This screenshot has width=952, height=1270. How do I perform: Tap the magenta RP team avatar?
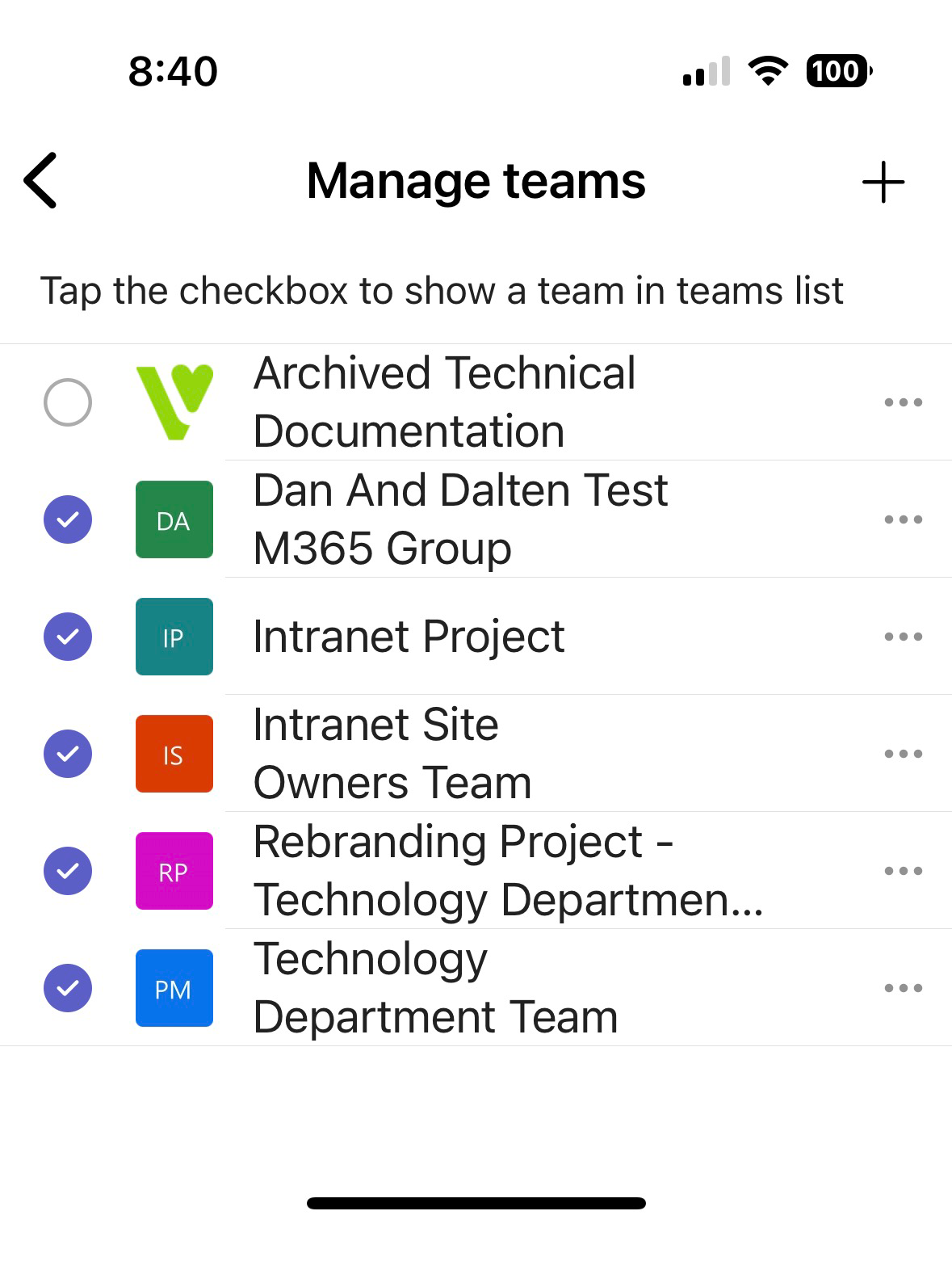click(174, 871)
